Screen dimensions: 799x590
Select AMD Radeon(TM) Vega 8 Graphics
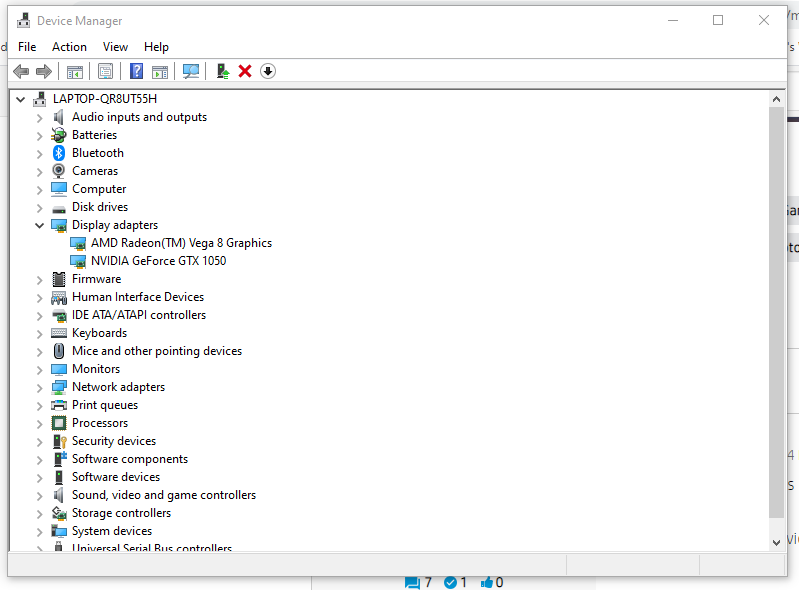click(181, 243)
